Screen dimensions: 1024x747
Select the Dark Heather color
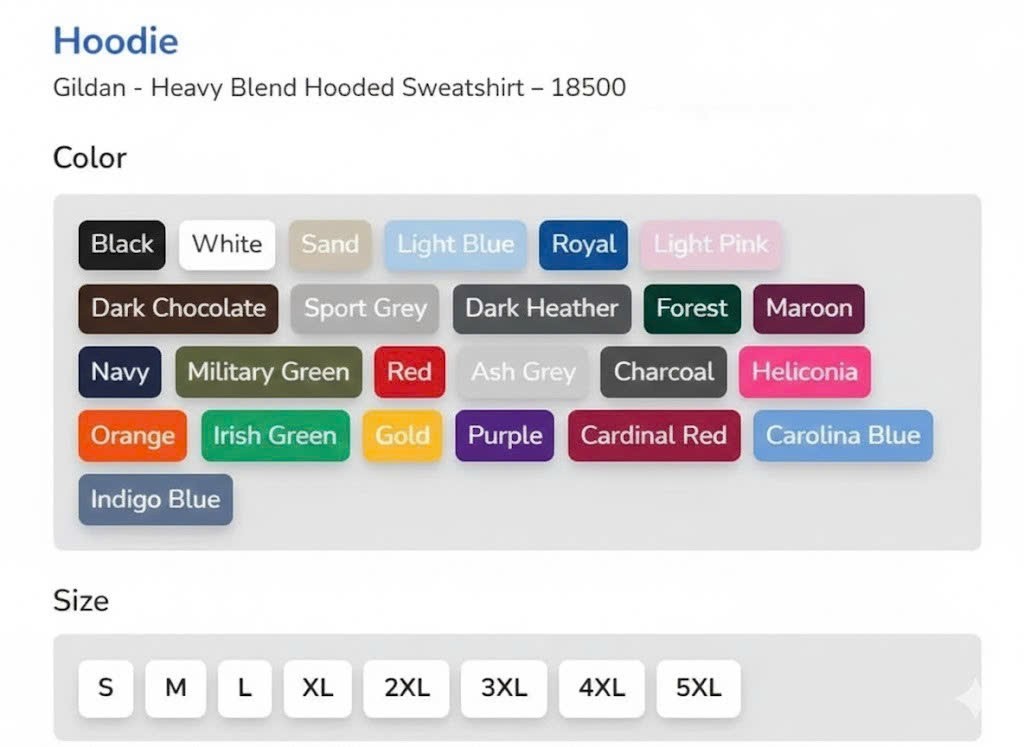[542, 309]
